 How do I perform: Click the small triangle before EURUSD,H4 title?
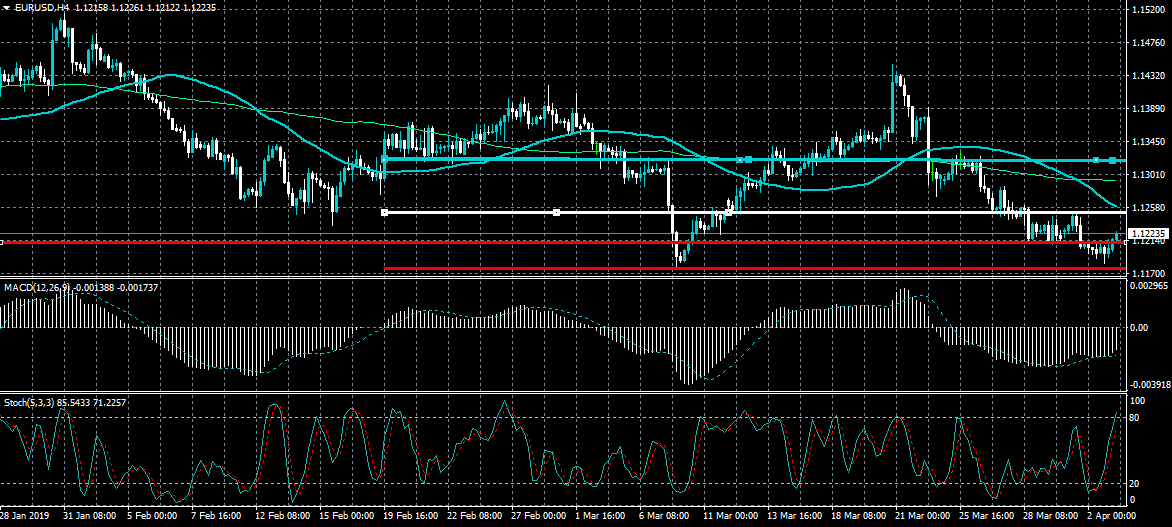[x=5, y=7]
